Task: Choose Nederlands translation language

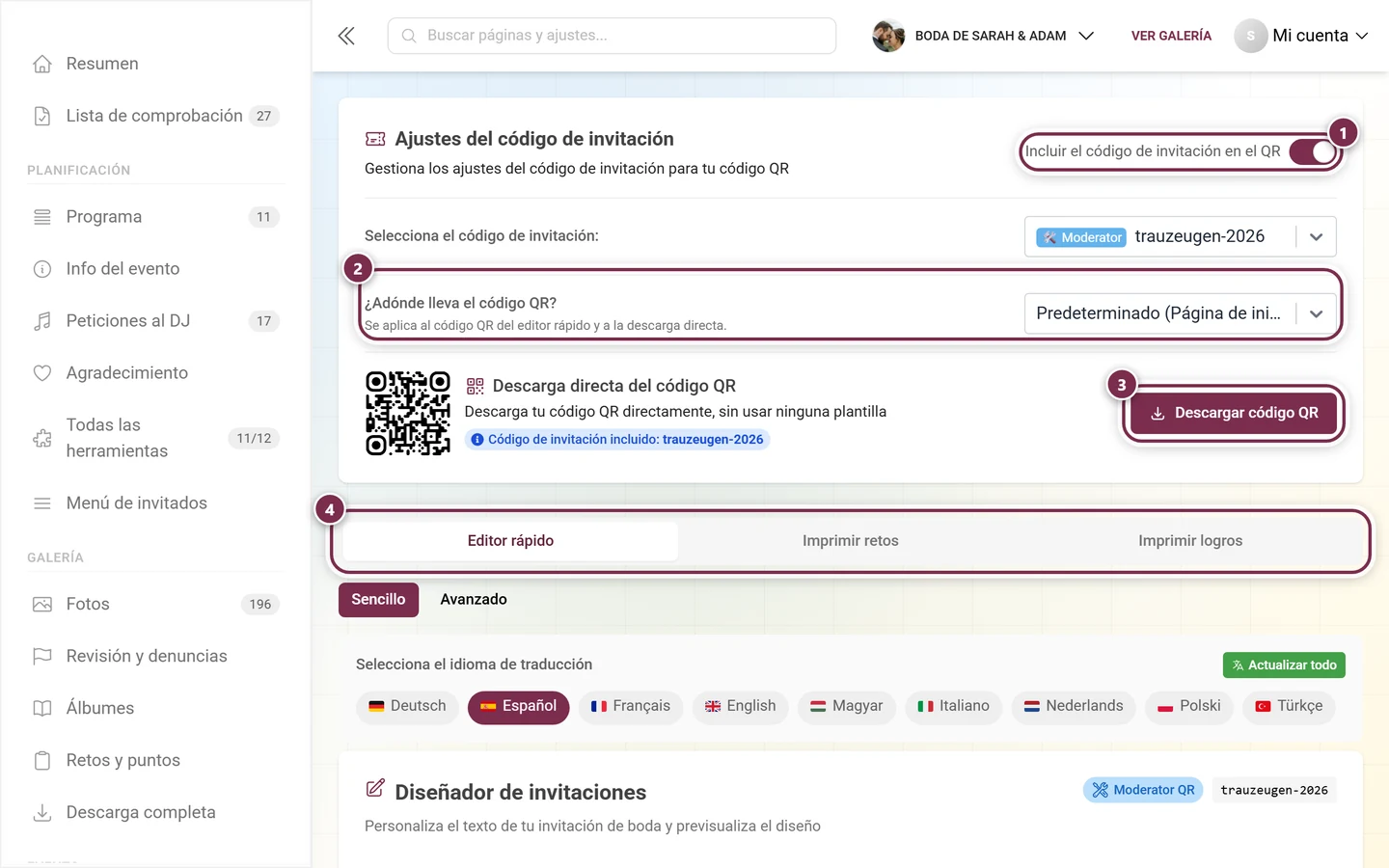Action: (x=1074, y=707)
